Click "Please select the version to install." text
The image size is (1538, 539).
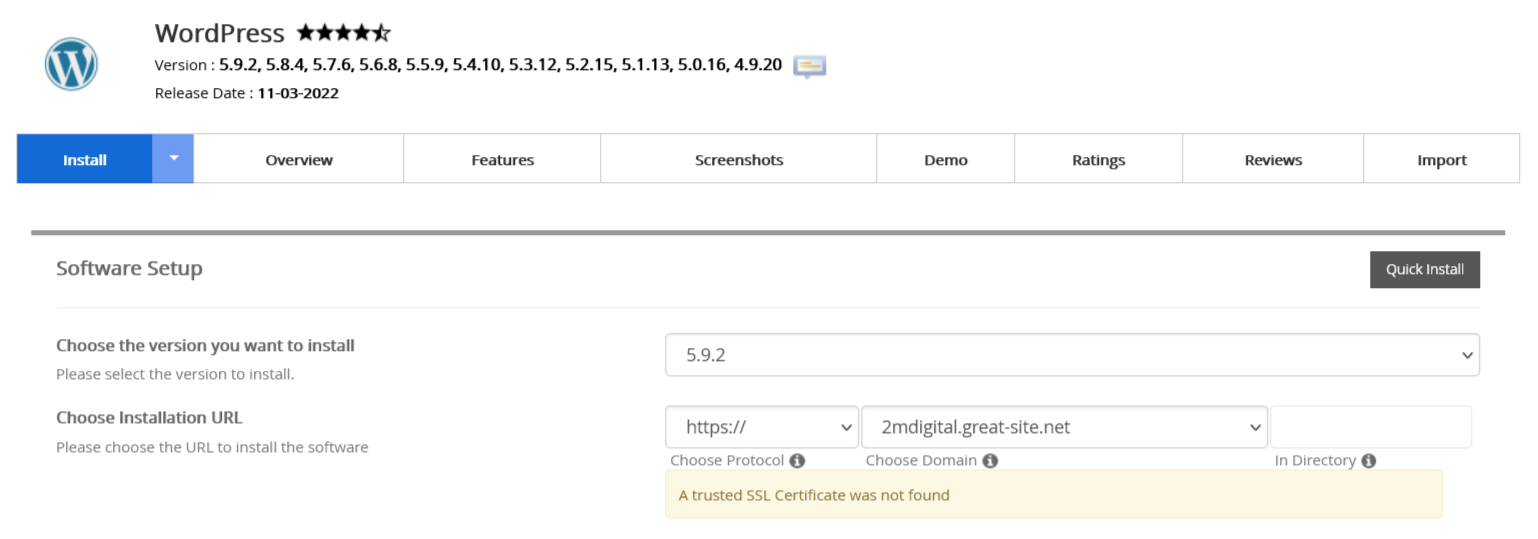(175, 374)
